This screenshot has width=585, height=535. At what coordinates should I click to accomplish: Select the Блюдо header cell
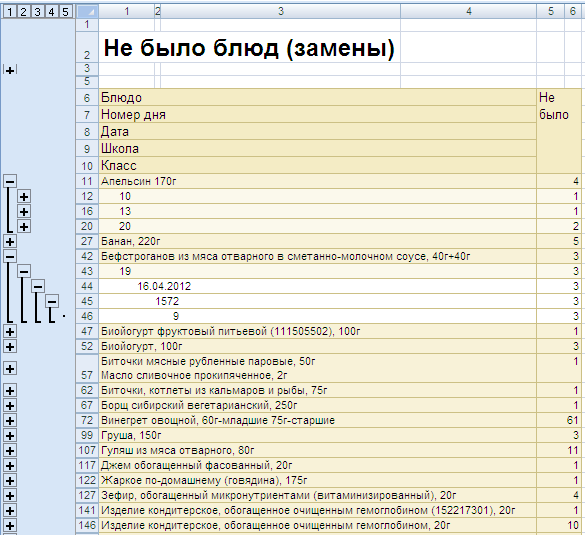(317, 98)
